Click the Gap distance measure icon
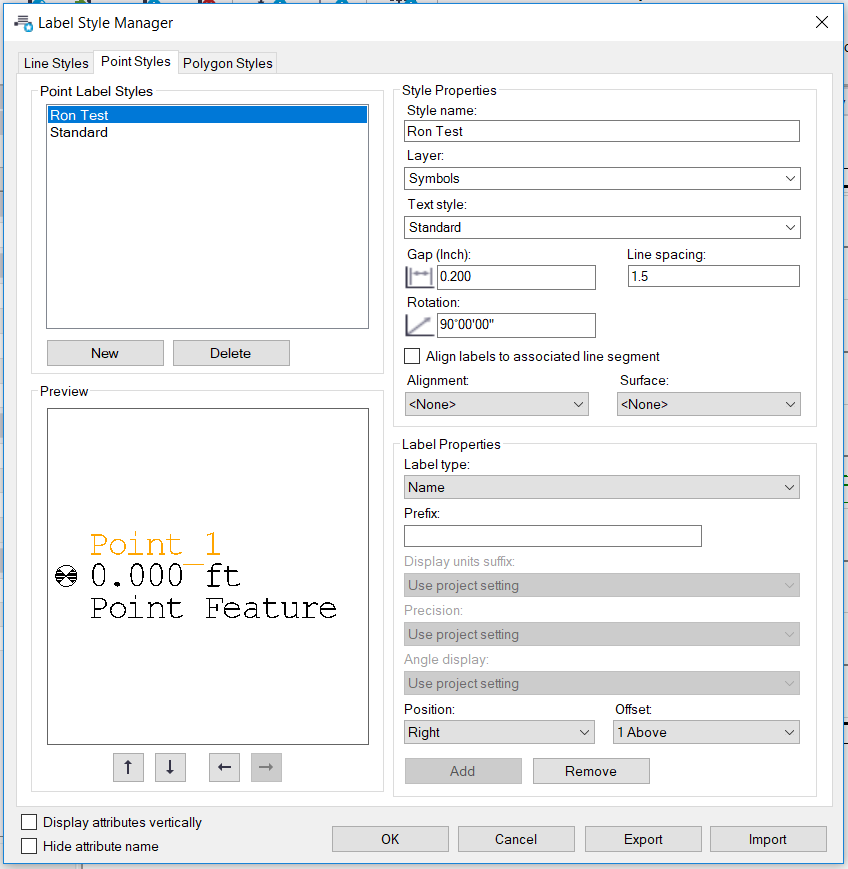Screen dimensions: 848x869 [x=419, y=277]
